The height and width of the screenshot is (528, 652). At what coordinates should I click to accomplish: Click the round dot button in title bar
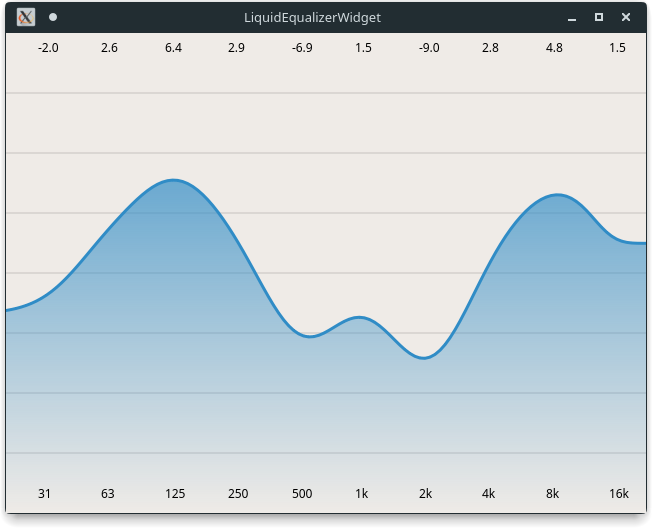pyautogui.click(x=53, y=17)
